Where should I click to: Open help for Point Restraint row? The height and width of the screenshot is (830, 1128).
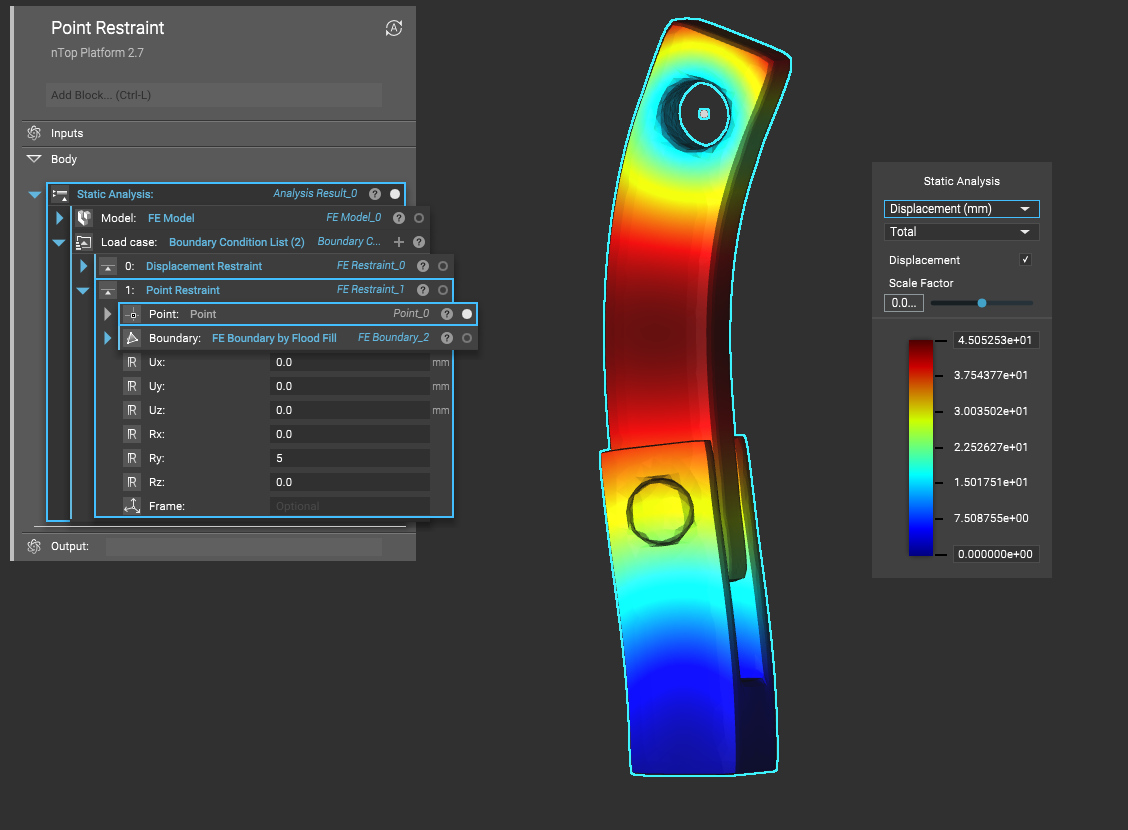[x=423, y=290]
